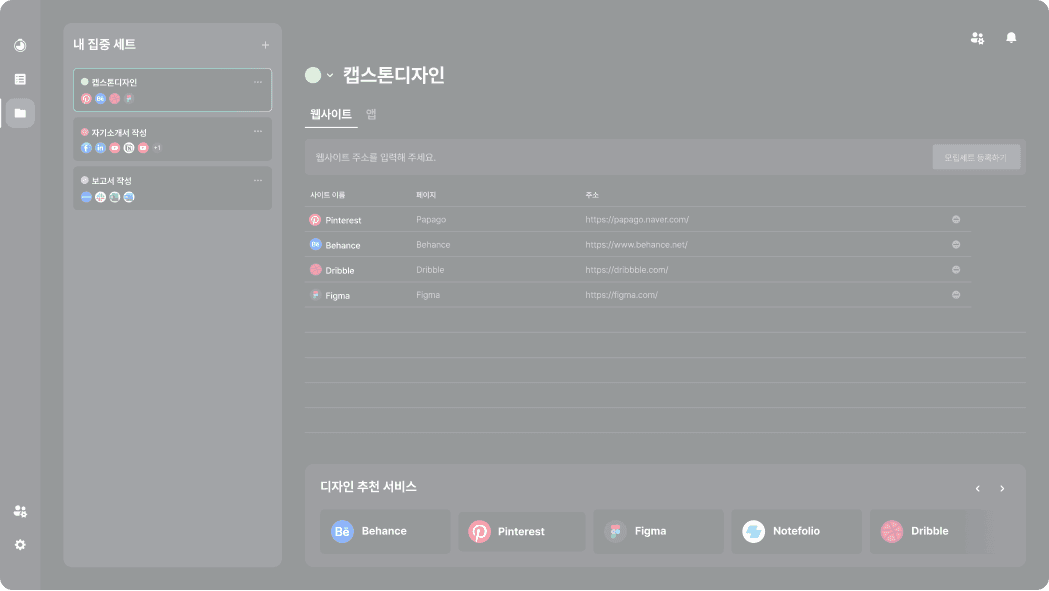Click the Papago page cell
Image resolution: width=1049 pixels, height=591 pixels.
click(431, 220)
